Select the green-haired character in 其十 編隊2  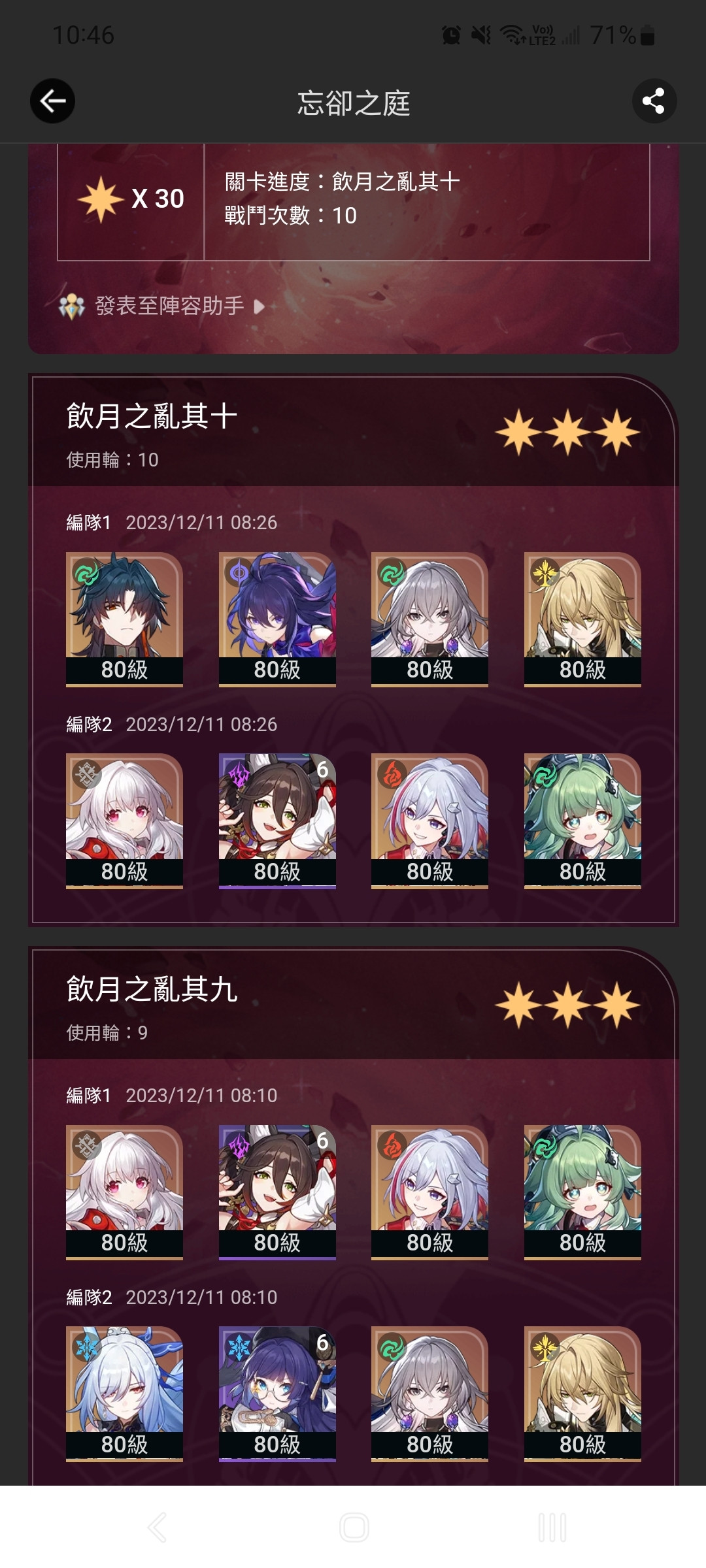[582, 821]
